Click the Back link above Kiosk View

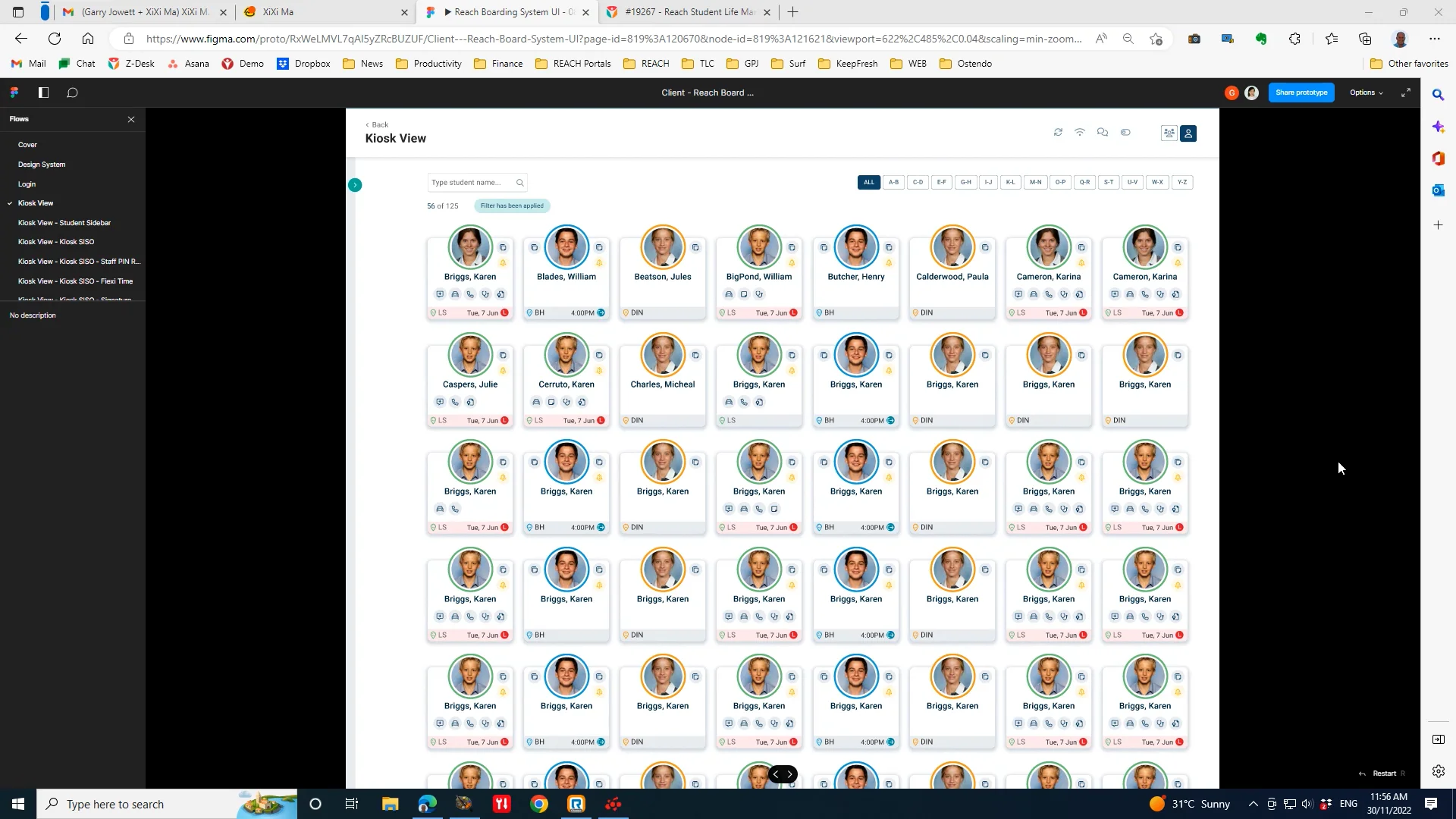(x=377, y=124)
